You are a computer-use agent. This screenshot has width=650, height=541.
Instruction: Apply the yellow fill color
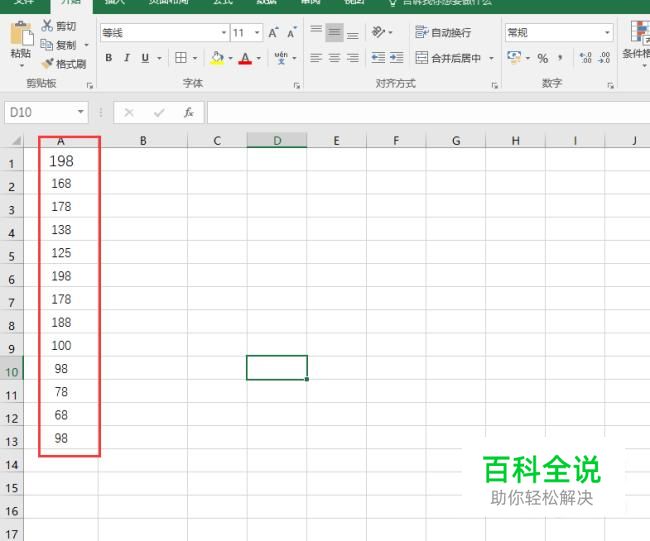coord(217,58)
